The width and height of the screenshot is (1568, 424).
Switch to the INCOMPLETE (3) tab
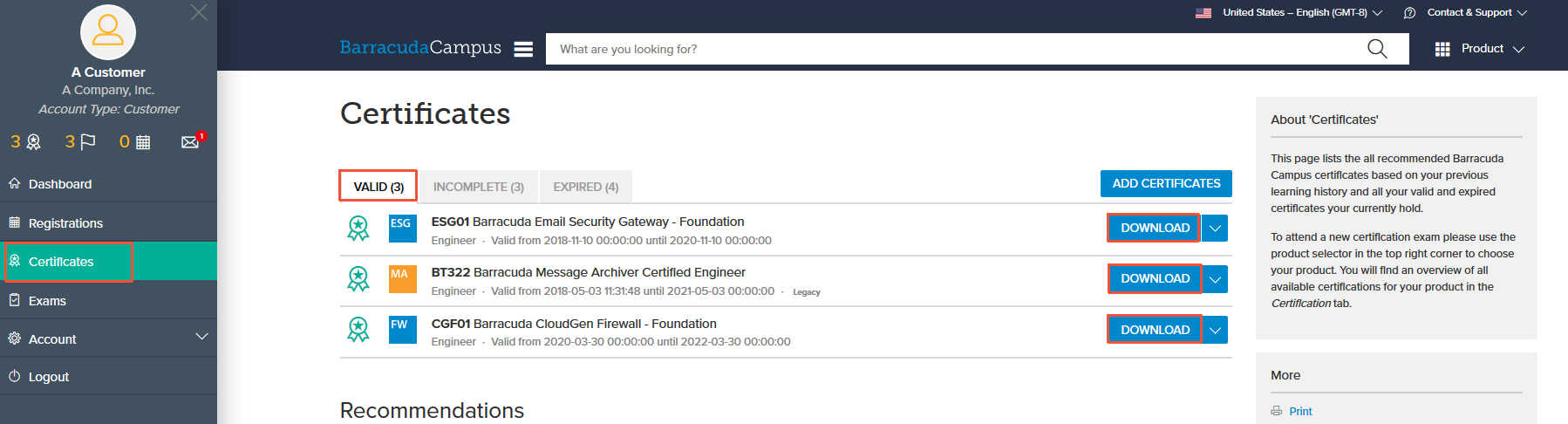pos(479,187)
